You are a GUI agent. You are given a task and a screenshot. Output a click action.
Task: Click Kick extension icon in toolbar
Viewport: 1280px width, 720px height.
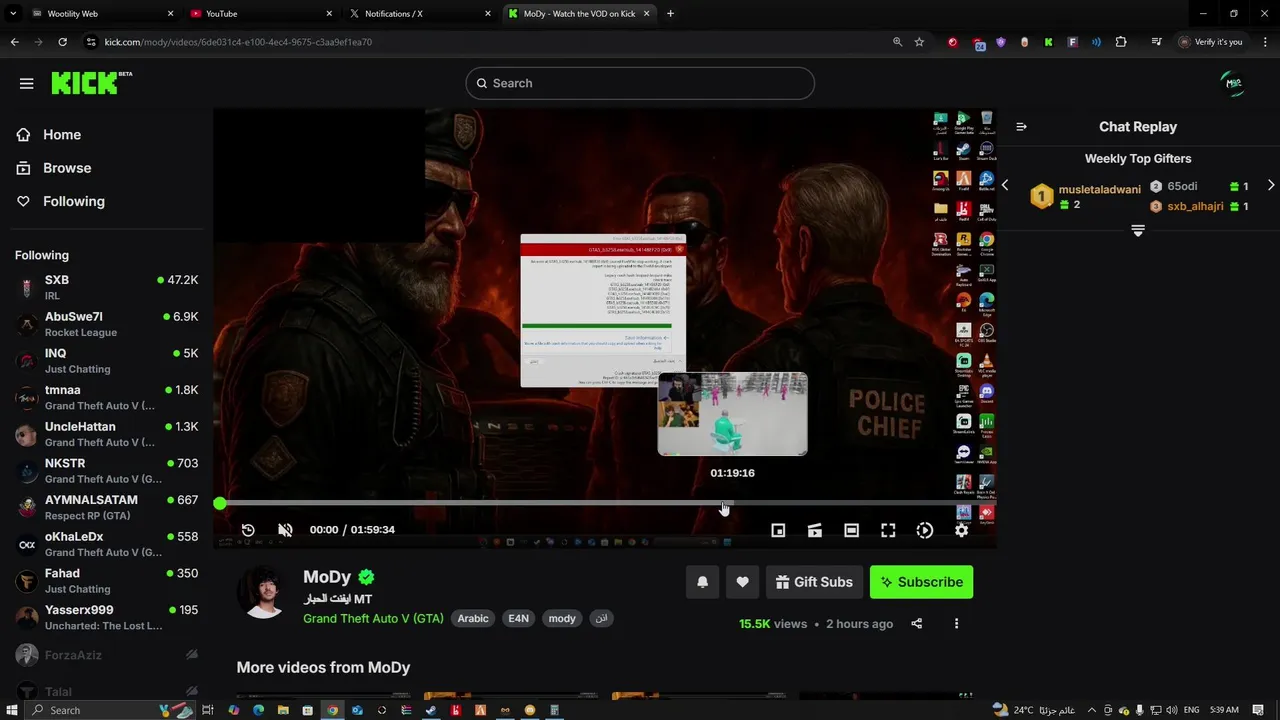(1048, 42)
